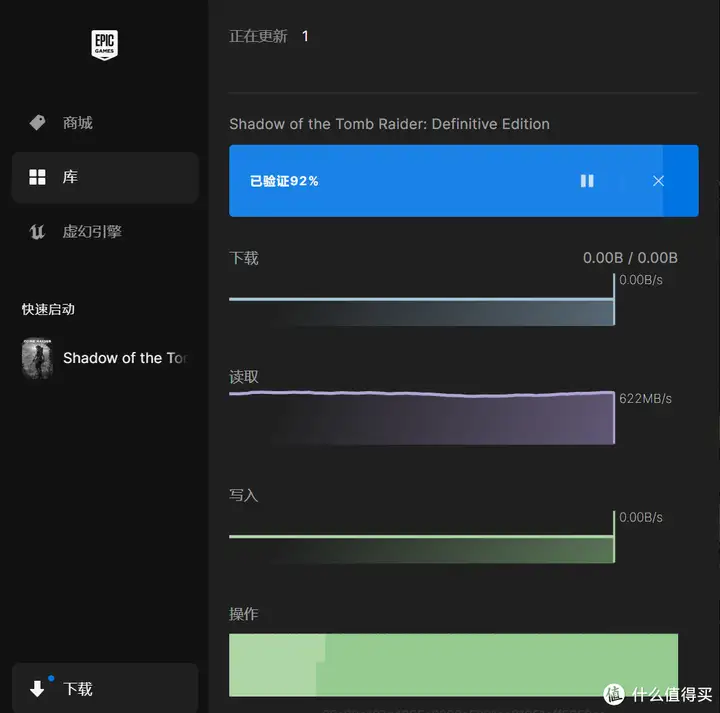
Task: Click the 快速启动 quick launch label
Action: tap(48, 309)
